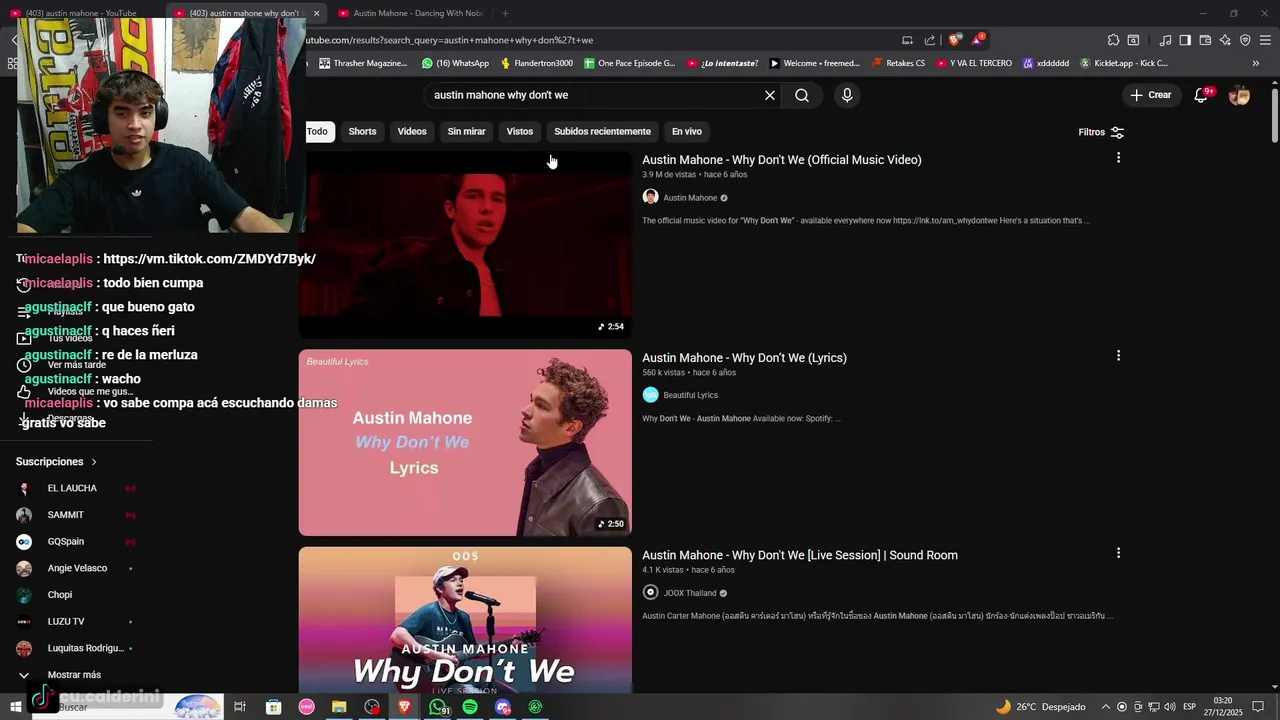Open Why Don't We (Official Music Video) title
Image resolution: width=1280 pixels, height=720 pixels.
click(782, 160)
